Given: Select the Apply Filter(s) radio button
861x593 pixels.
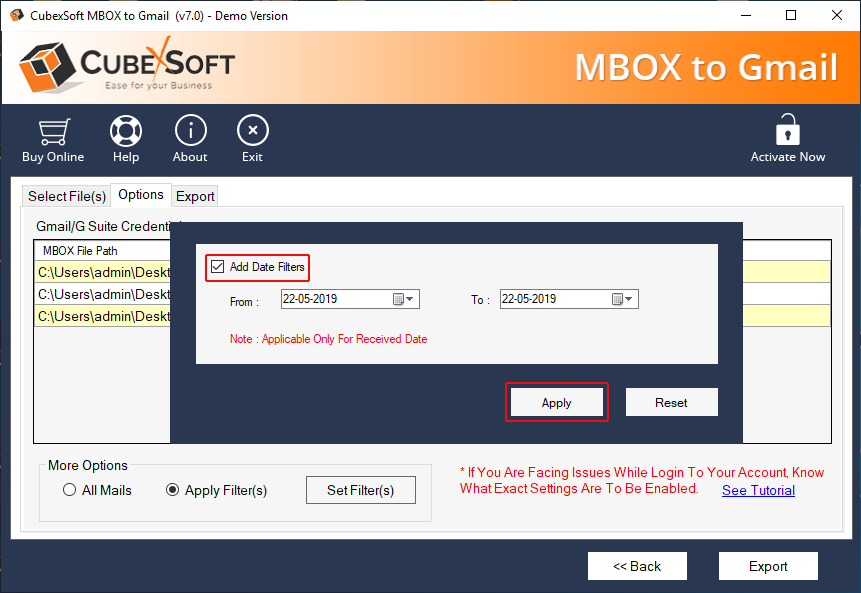Looking at the screenshot, I should 172,490.
